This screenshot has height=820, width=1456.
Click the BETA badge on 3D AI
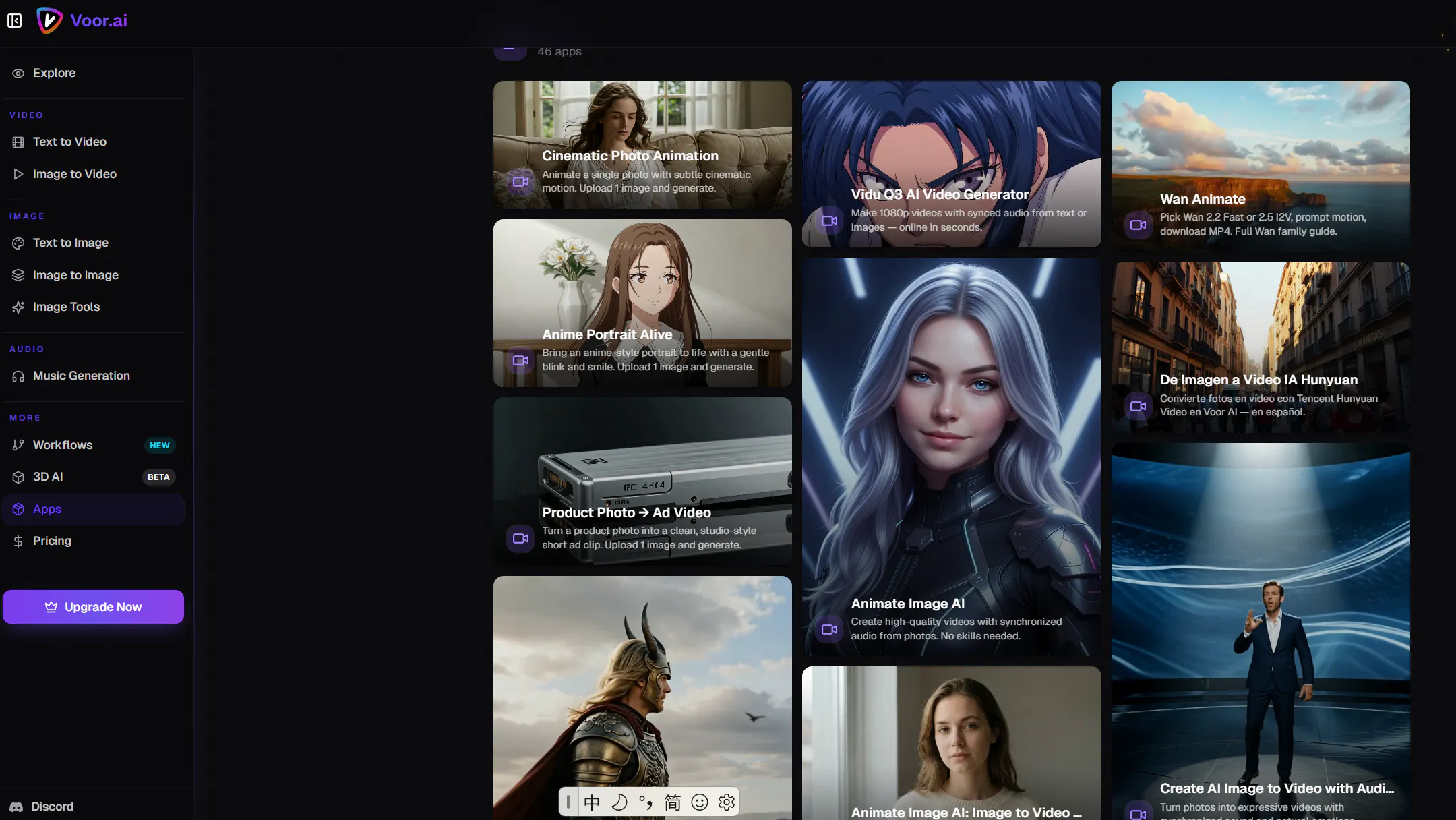[x=159, y=477]
